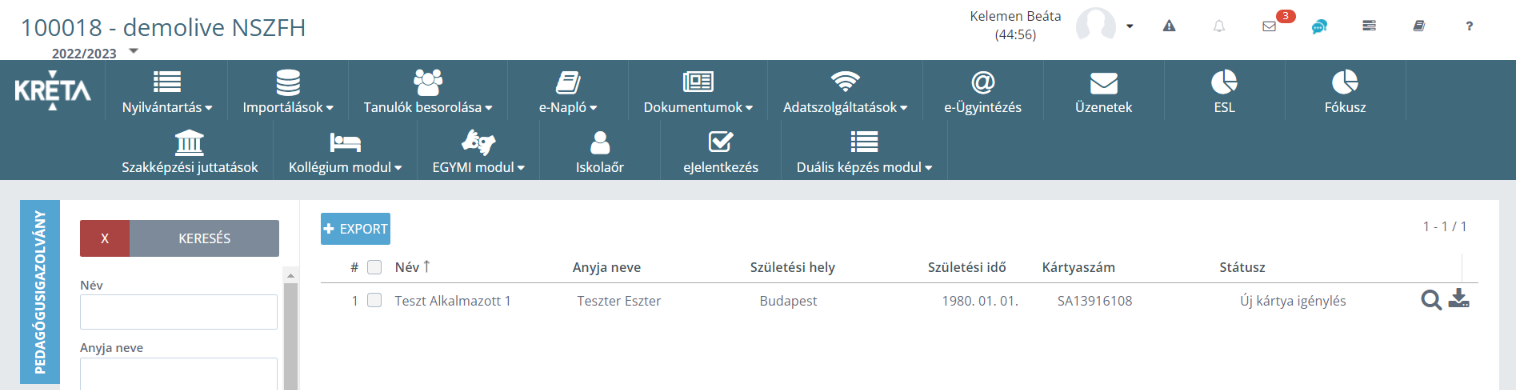The image size is (1516, 390).
Task: Check the box for Teszt Alkalmazott 1
Action: pos(374,300)
